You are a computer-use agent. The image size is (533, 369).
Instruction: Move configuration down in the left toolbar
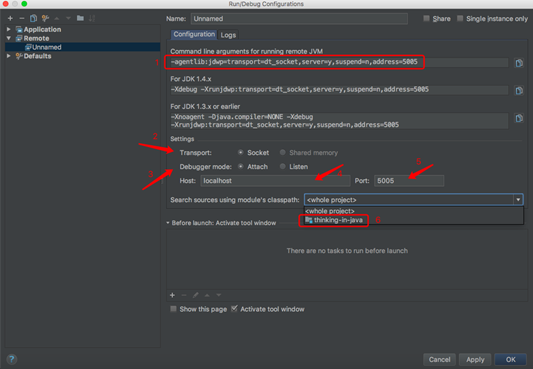[x=68, y=18]
